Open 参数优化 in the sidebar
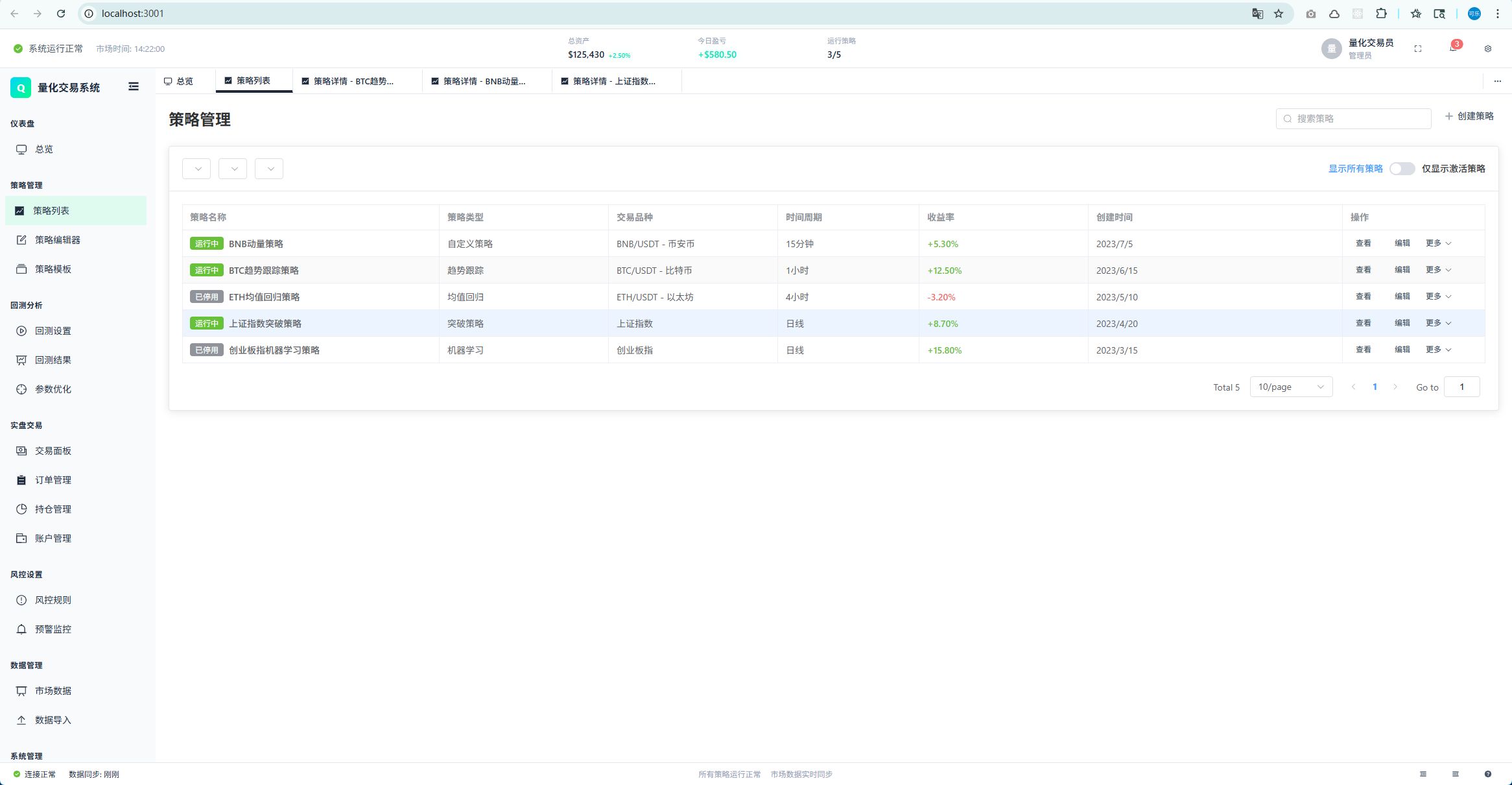 pyautogui.click(x=76, y=389)
